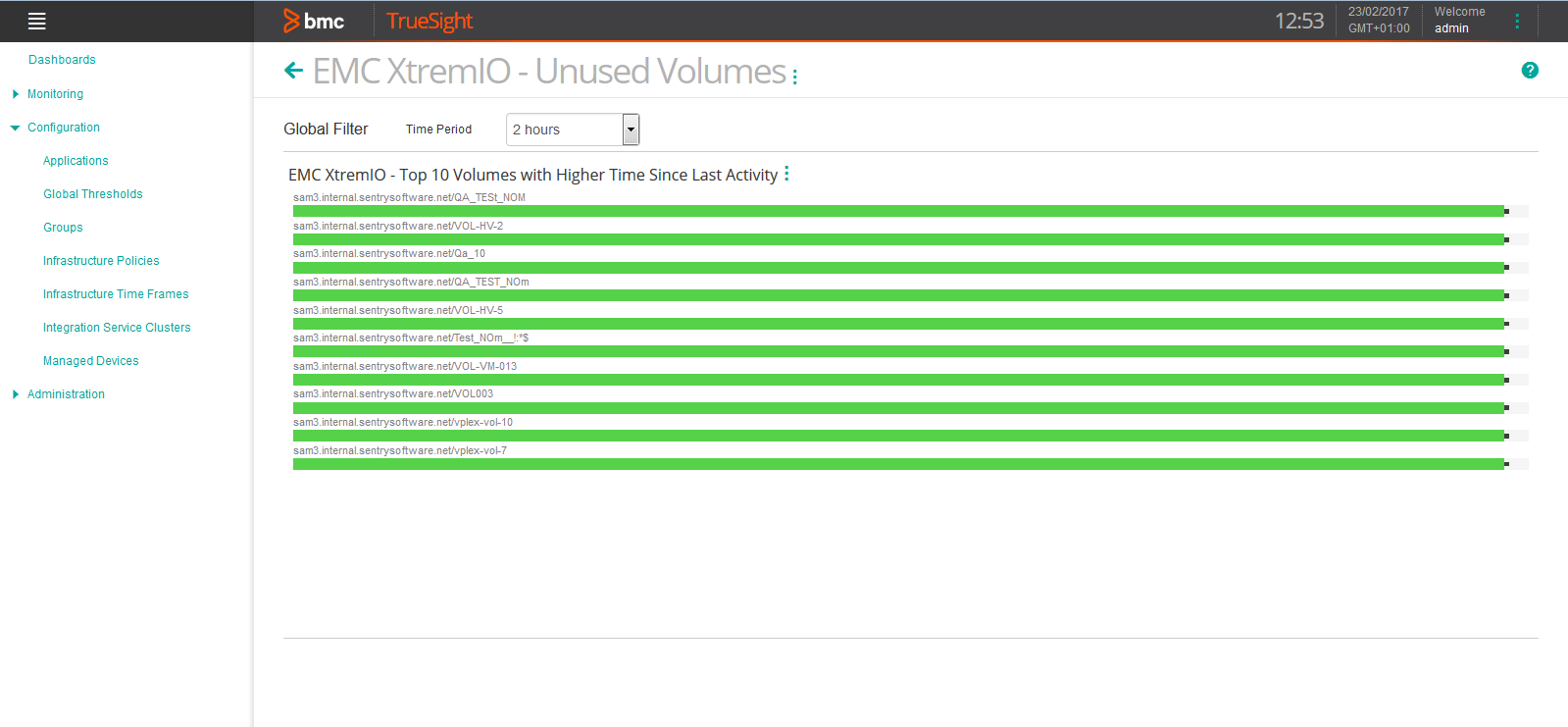Click the Administration label
The width and height of the screenshot is (1568, 727).
point(66,394)
